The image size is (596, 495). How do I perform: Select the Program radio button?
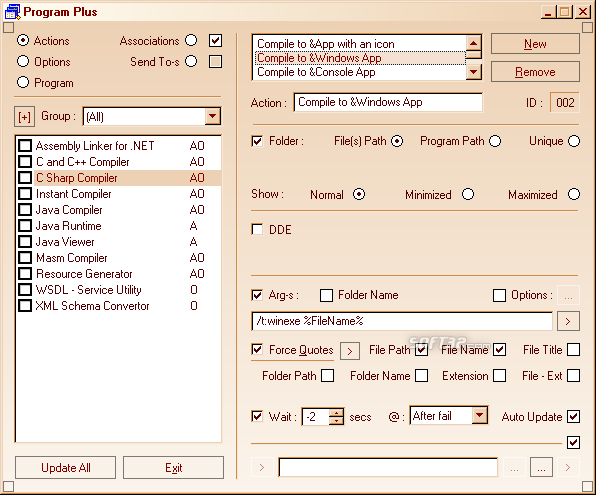coord(23,82)
